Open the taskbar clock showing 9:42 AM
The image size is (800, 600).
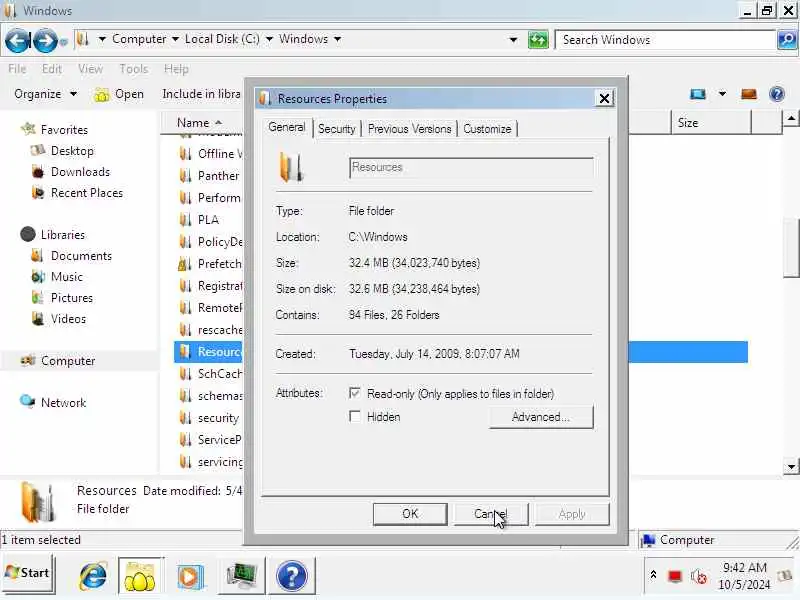pyautogui.click(x=744, y=577)
